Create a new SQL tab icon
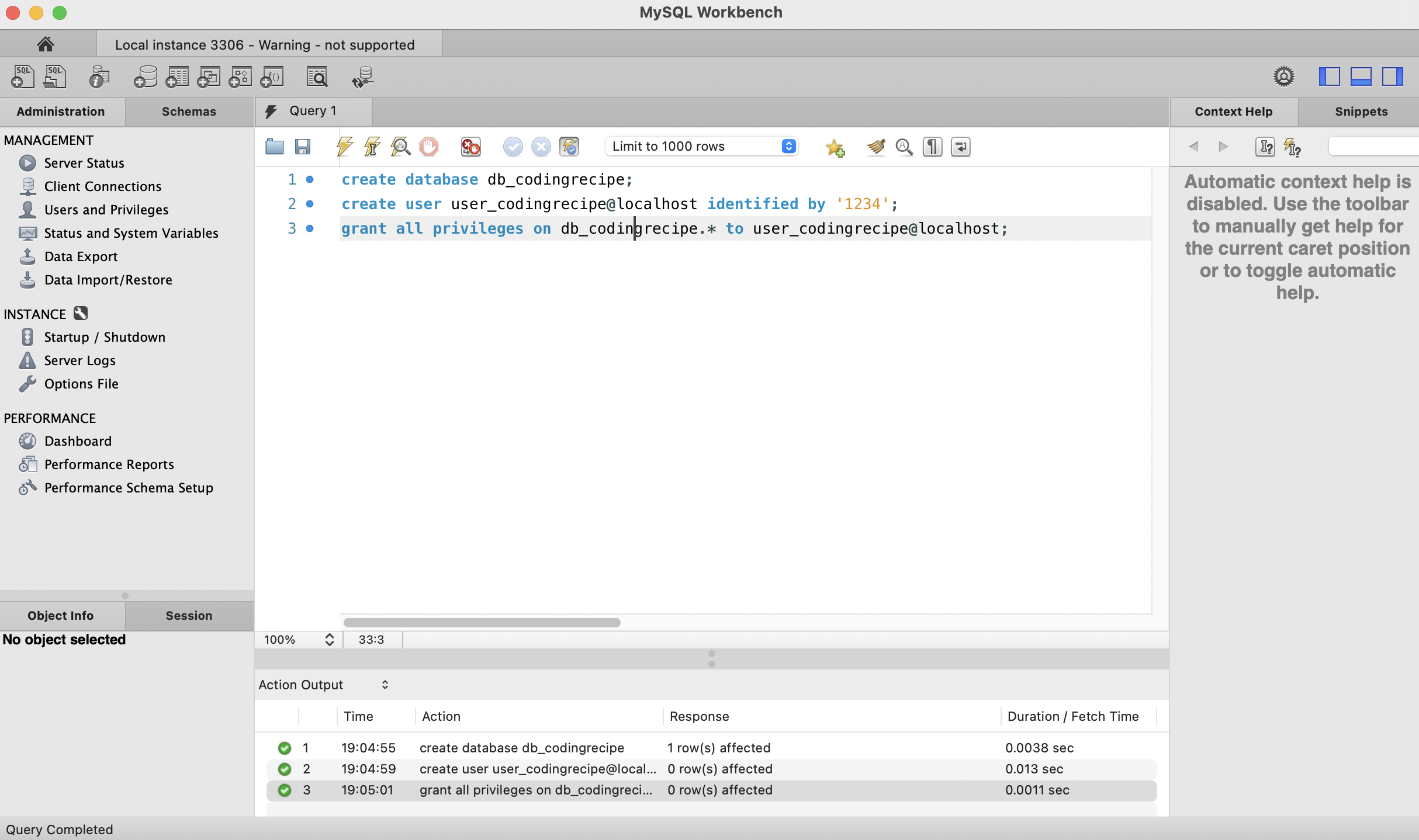Image resolution: width=1419 pixels, height=840 pixels. click(23, 77)
